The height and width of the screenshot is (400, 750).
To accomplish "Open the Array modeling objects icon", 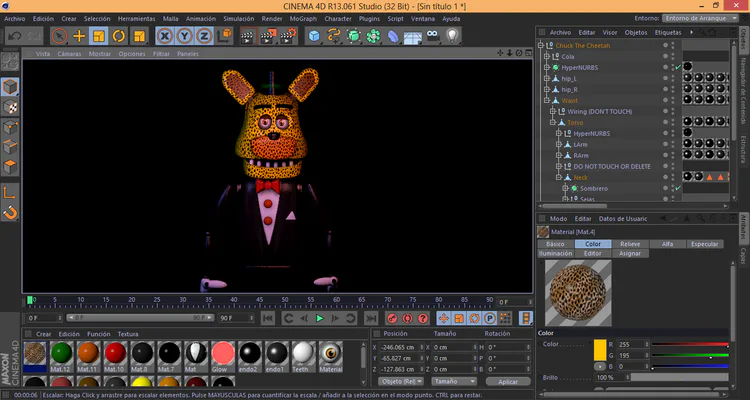I will [373, 36].
